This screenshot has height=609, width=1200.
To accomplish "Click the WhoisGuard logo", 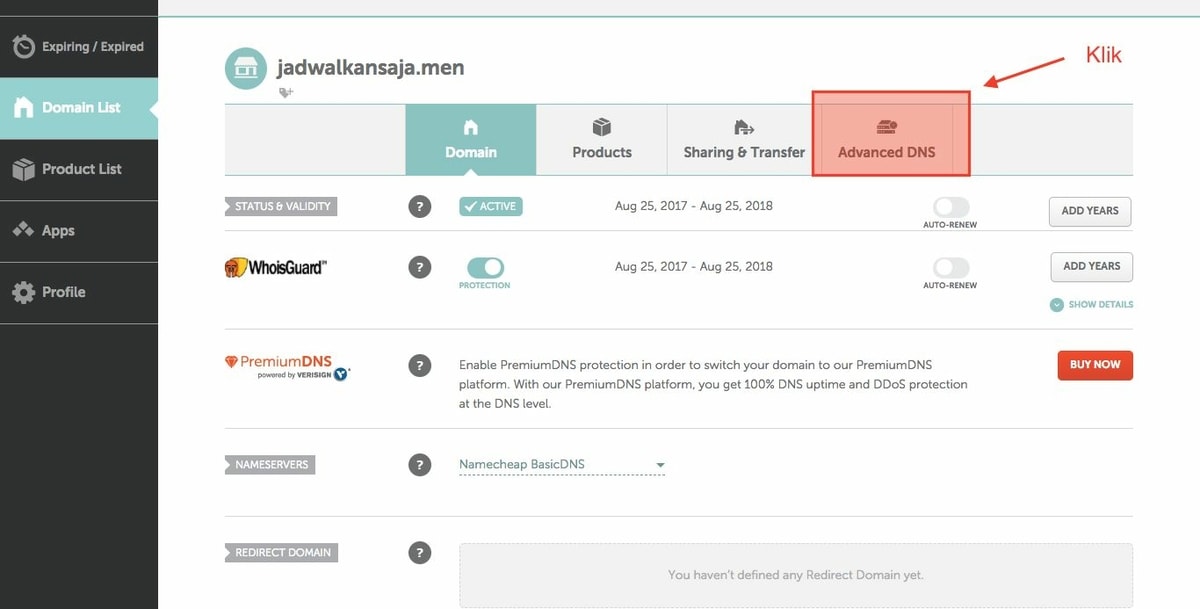I will [276, 267].
